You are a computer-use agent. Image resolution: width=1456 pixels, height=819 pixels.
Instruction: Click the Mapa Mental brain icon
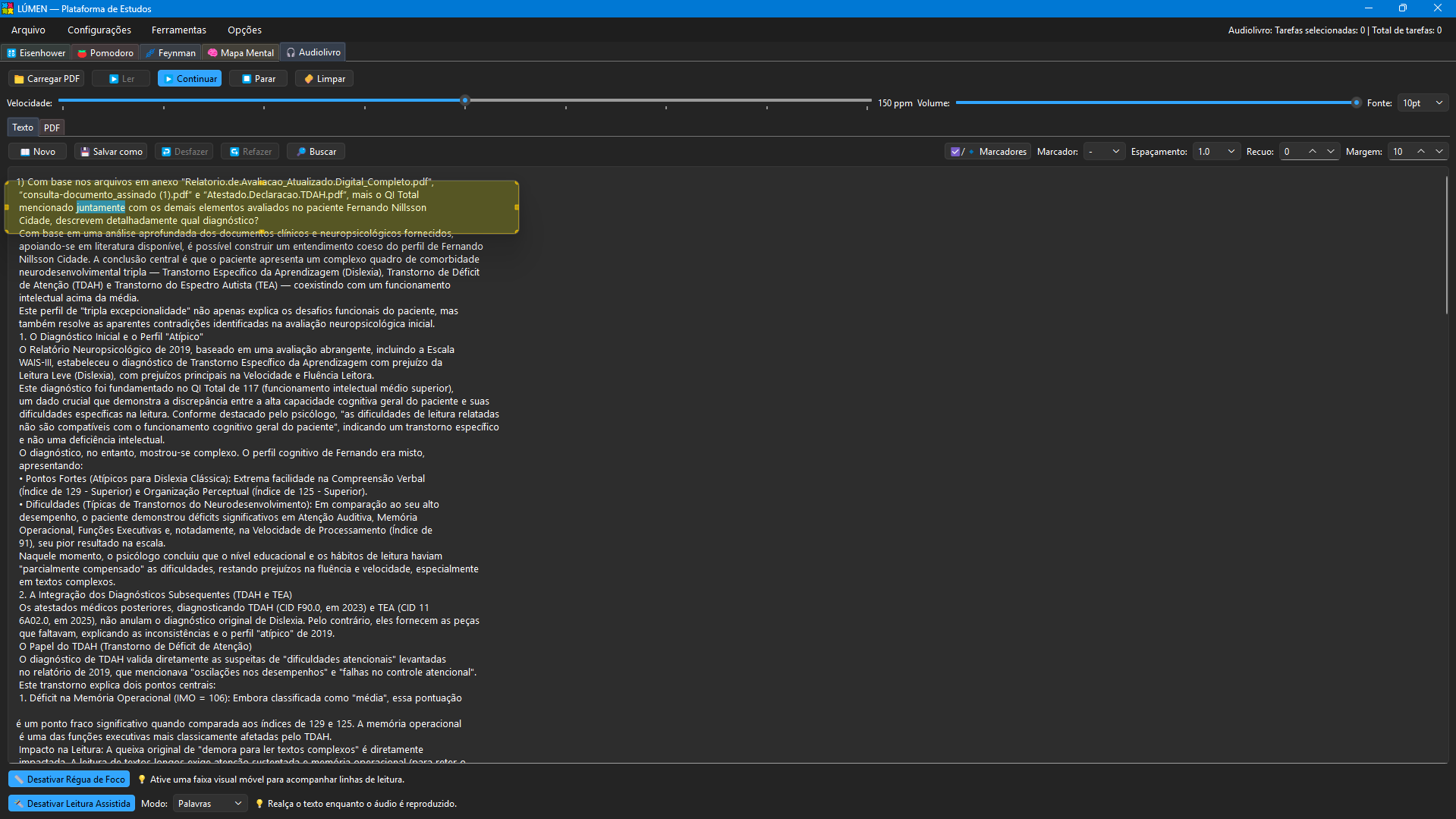click(x=212, y=53)
